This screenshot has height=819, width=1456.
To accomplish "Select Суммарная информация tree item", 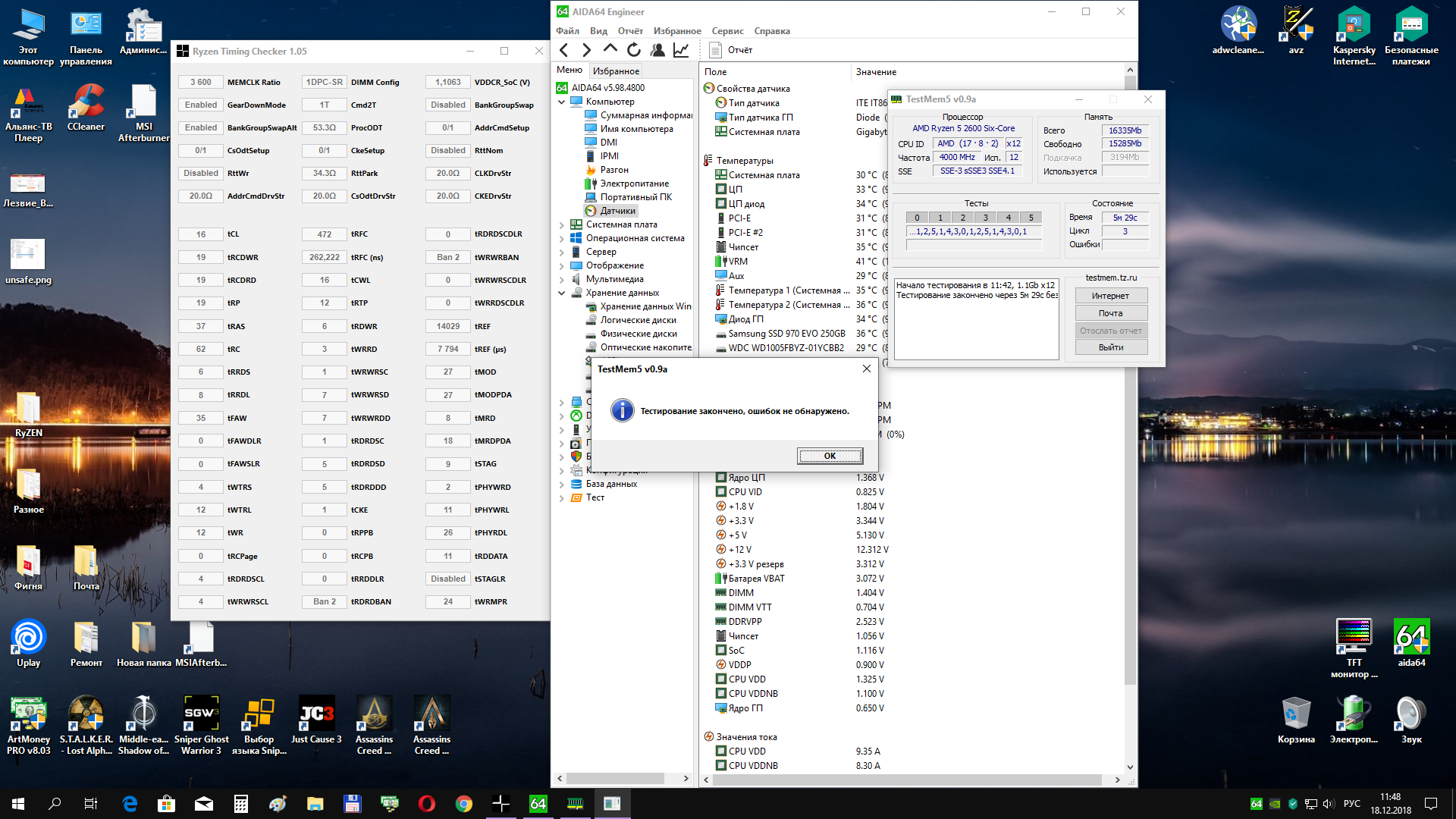I will click(645, 115).
